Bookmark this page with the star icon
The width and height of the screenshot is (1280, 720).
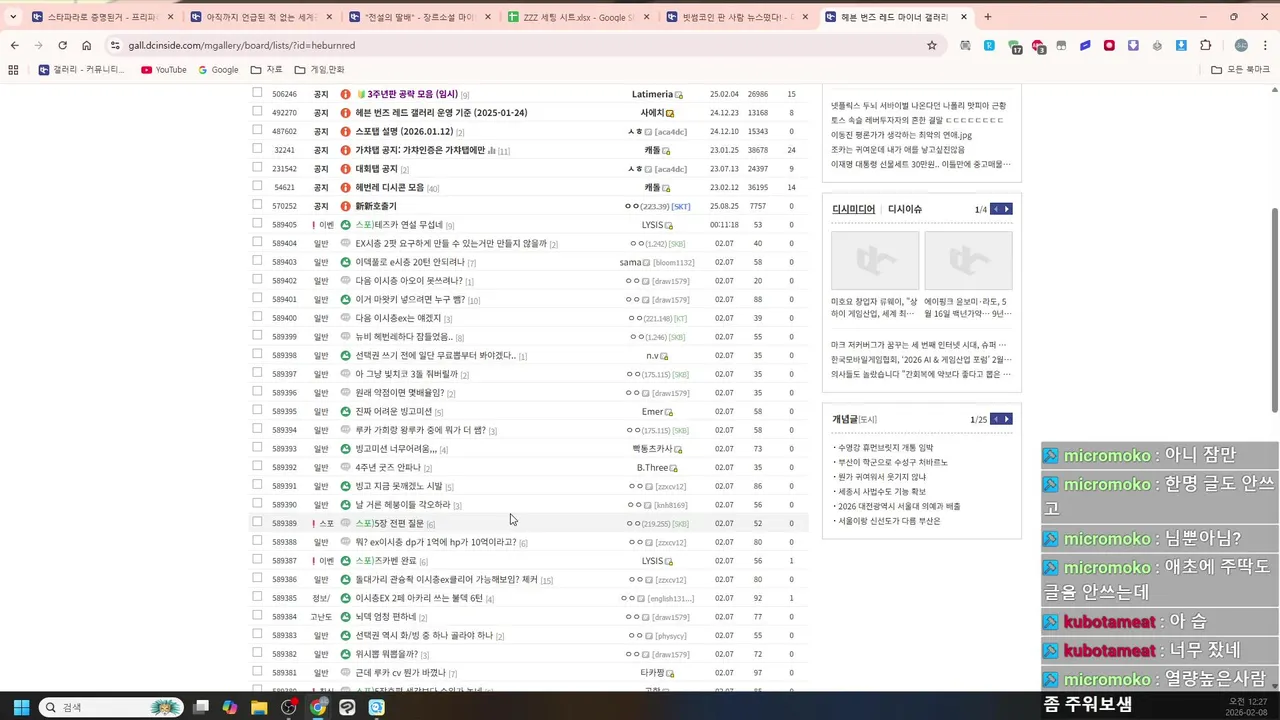932,45
